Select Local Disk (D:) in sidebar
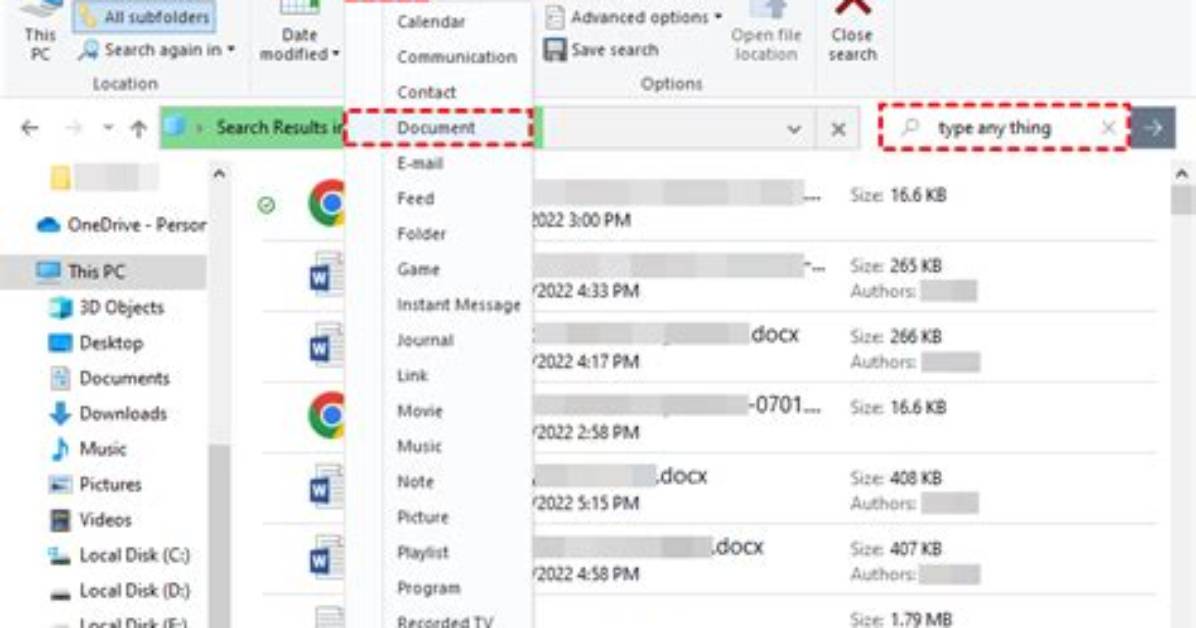 click(119, 591)
